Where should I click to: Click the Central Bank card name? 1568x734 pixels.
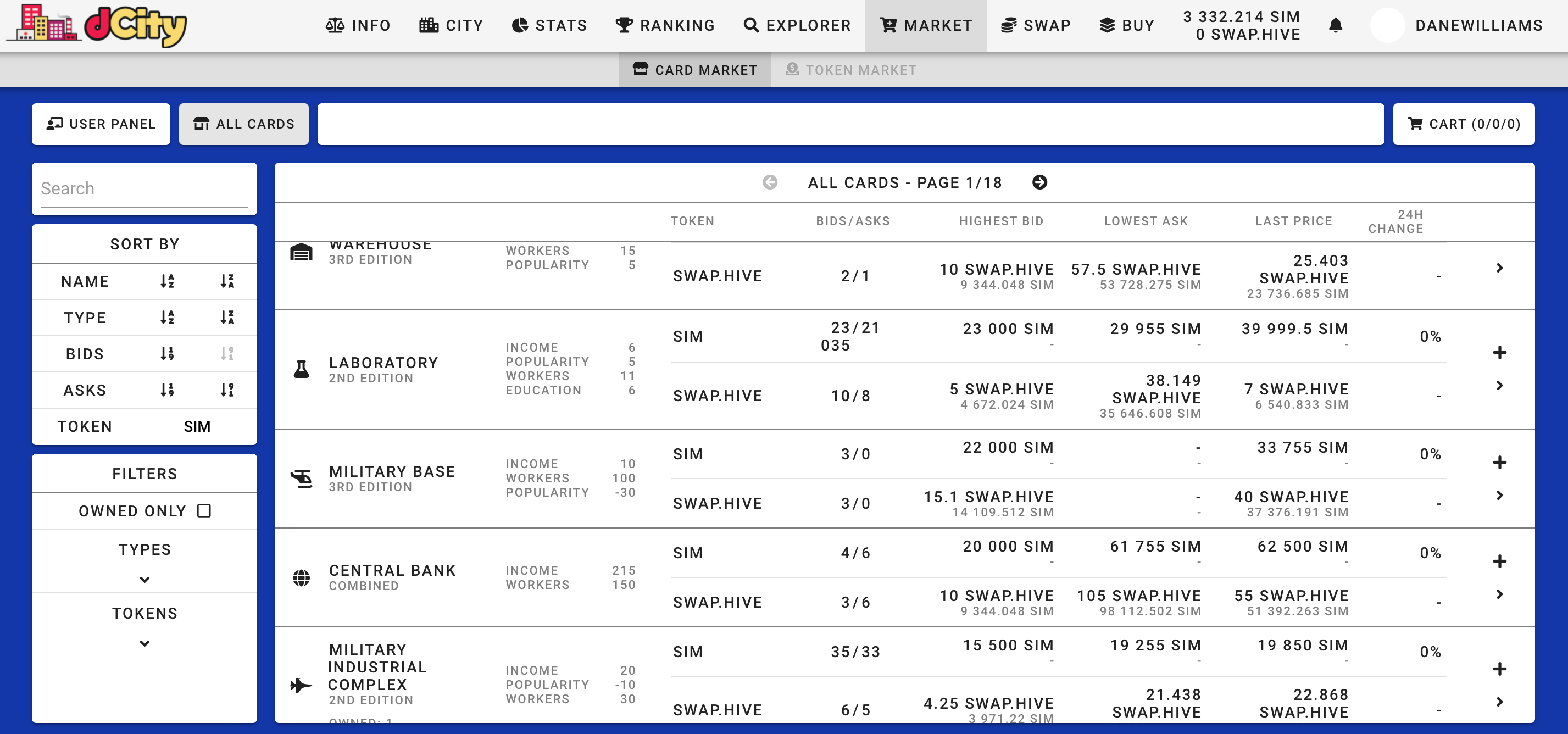(x=392, y=570)
